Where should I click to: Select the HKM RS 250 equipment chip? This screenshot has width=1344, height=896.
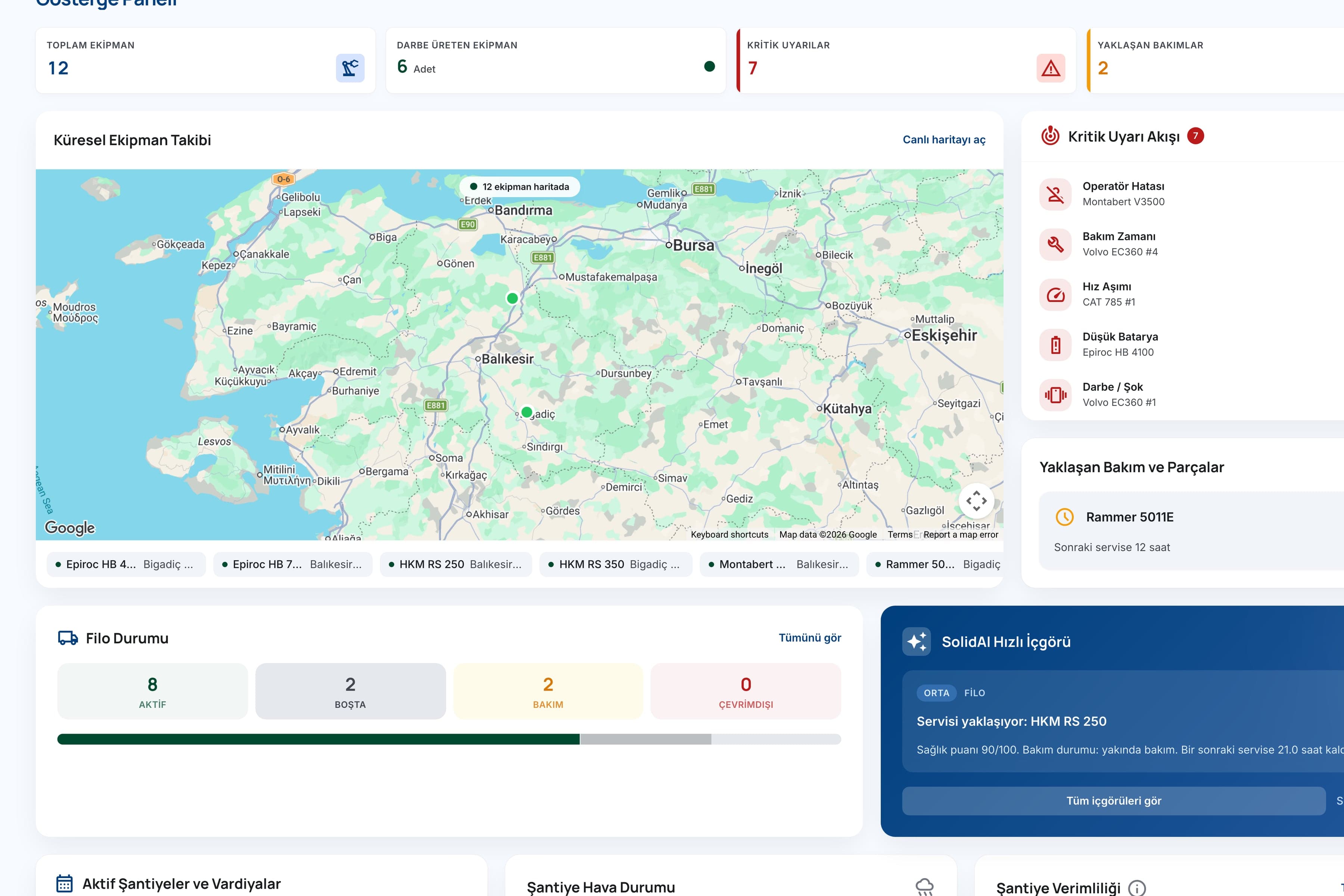click(456, 564)
